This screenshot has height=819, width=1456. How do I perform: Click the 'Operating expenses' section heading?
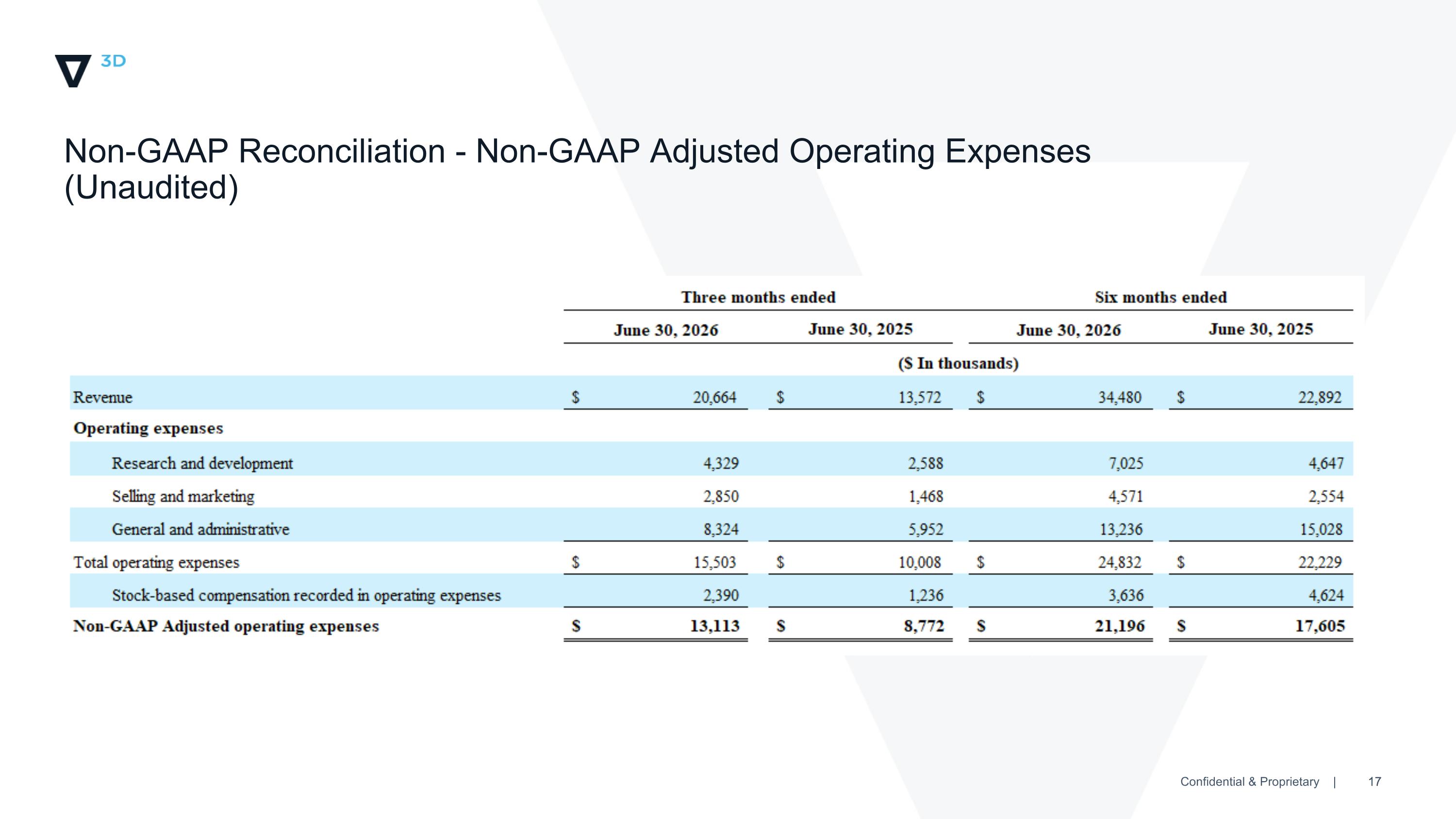point(148,429)
